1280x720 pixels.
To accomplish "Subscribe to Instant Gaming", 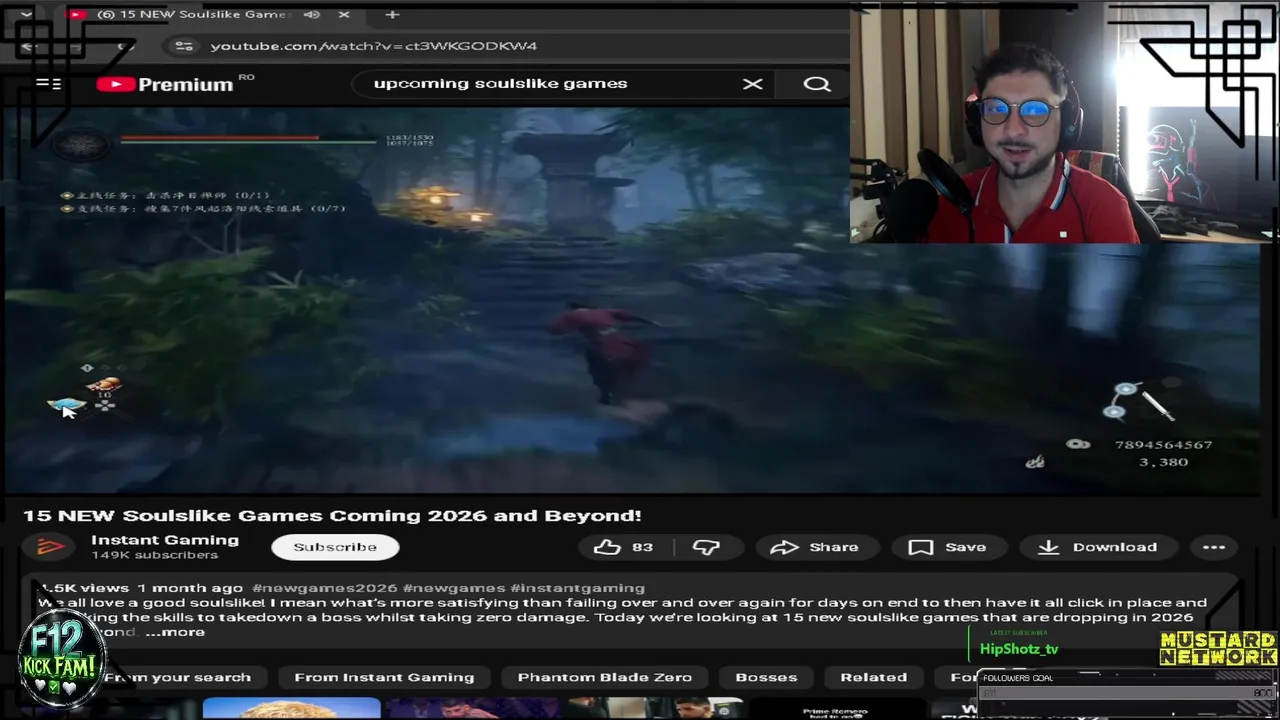I will click(x=335, y=547).
